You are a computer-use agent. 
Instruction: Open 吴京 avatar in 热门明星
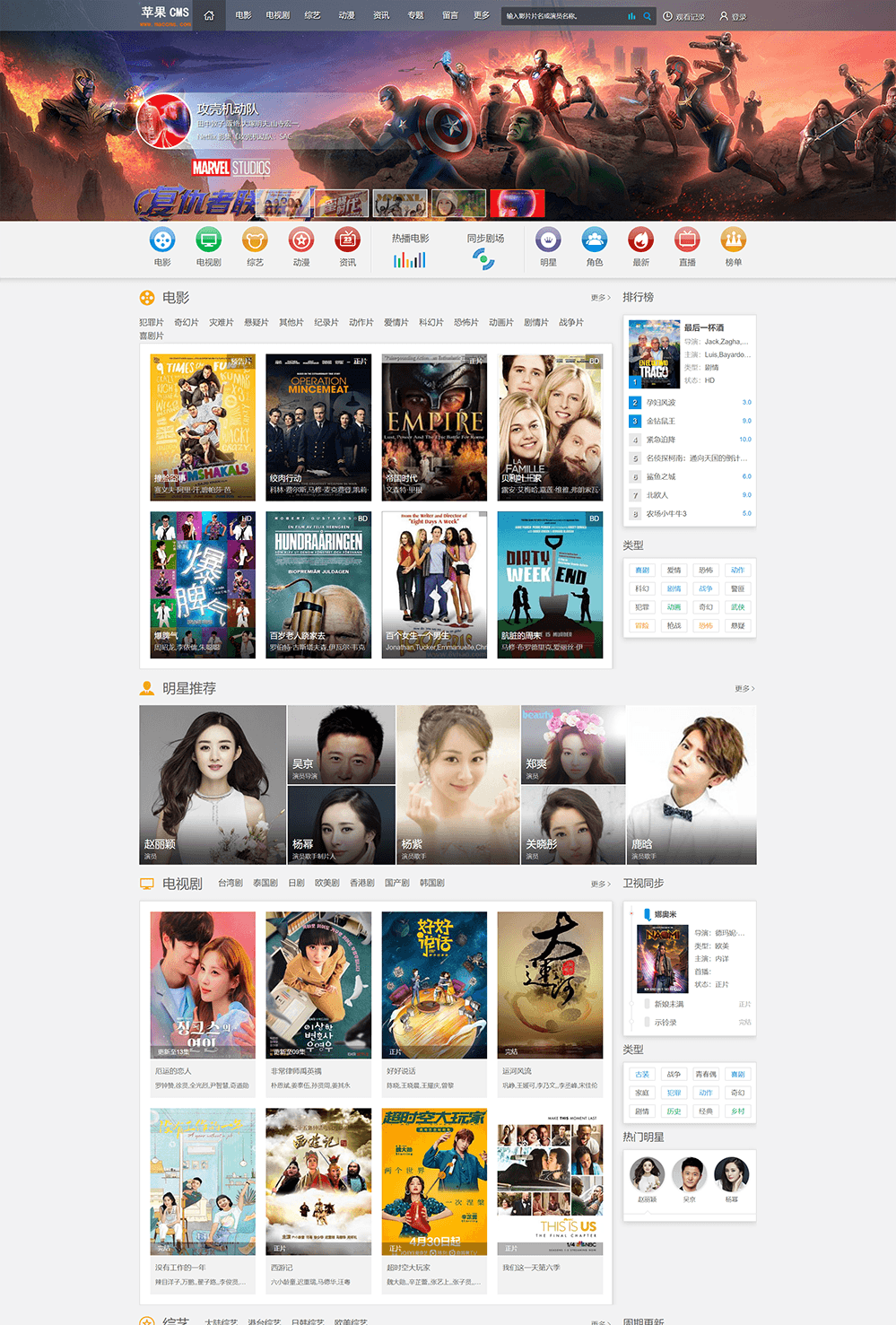[x=689, y=1174]
